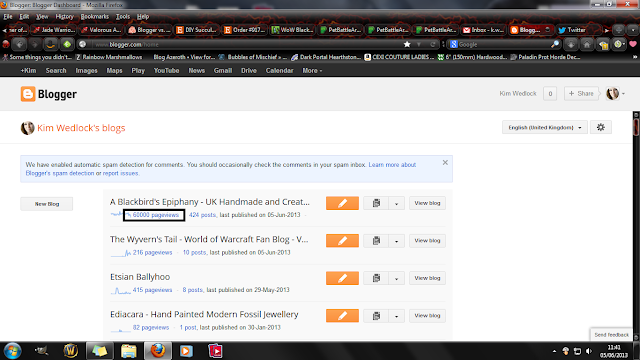Click the page vertical scrollbar

coord(636,225)
